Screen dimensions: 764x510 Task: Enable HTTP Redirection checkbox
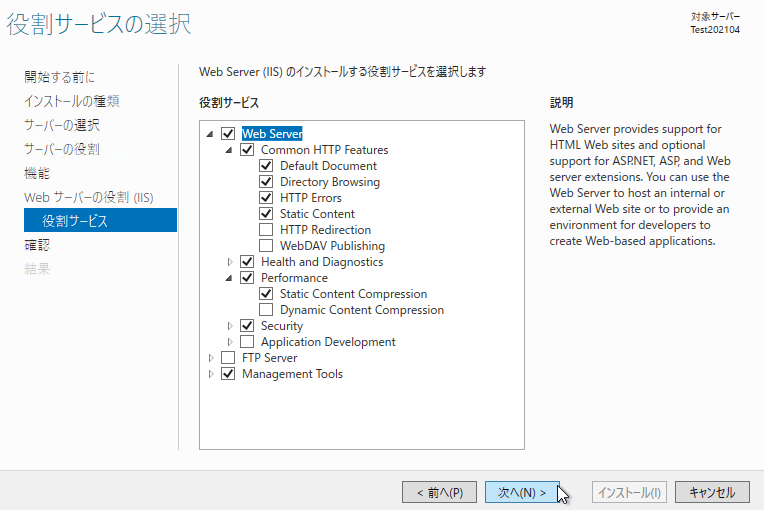click(x=266, y=229)
